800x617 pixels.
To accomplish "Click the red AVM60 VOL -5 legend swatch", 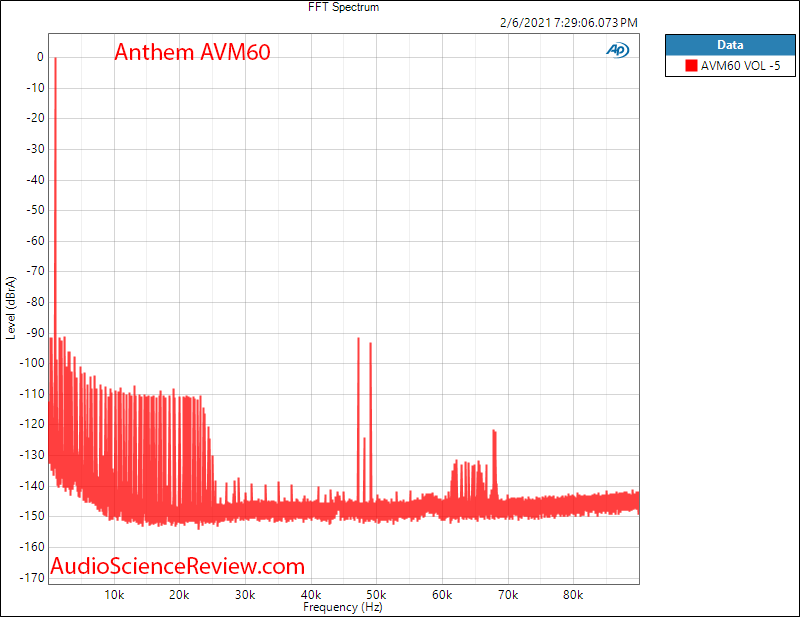I will (691, 65).
